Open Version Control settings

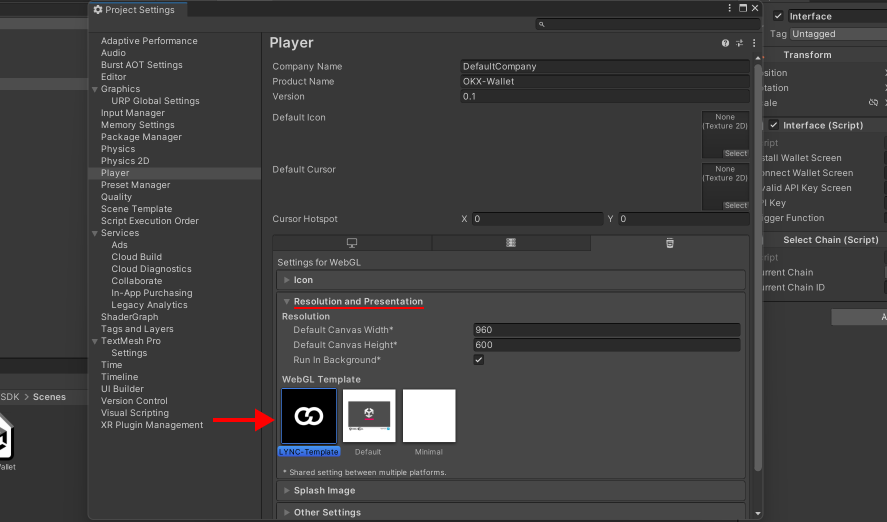tap(135, 401)
